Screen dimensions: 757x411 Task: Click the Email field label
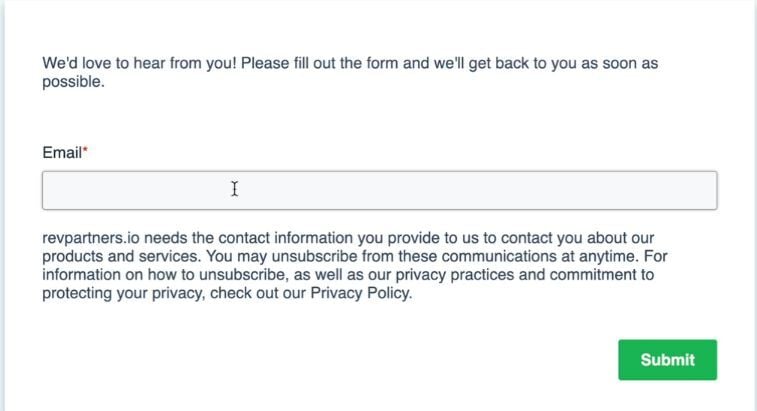62,153
